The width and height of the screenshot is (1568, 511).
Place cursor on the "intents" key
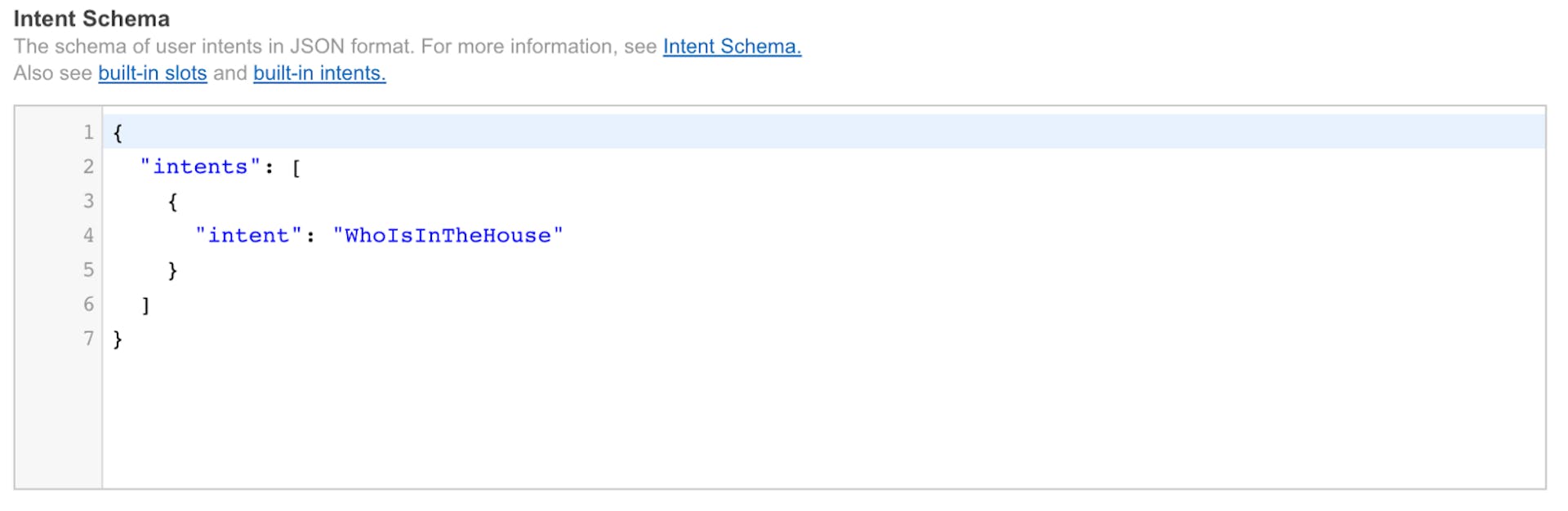pos(200,167)
